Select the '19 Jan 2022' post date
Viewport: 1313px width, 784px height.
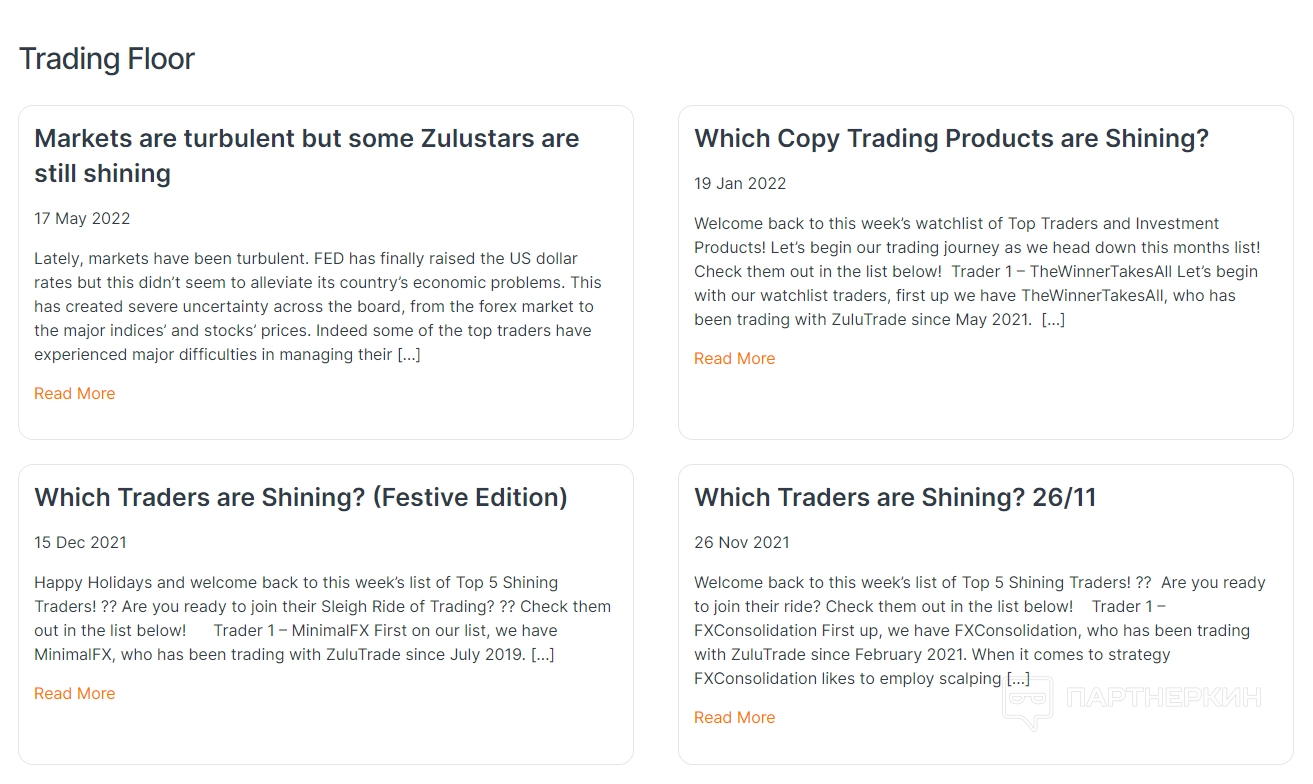(740, 183)
